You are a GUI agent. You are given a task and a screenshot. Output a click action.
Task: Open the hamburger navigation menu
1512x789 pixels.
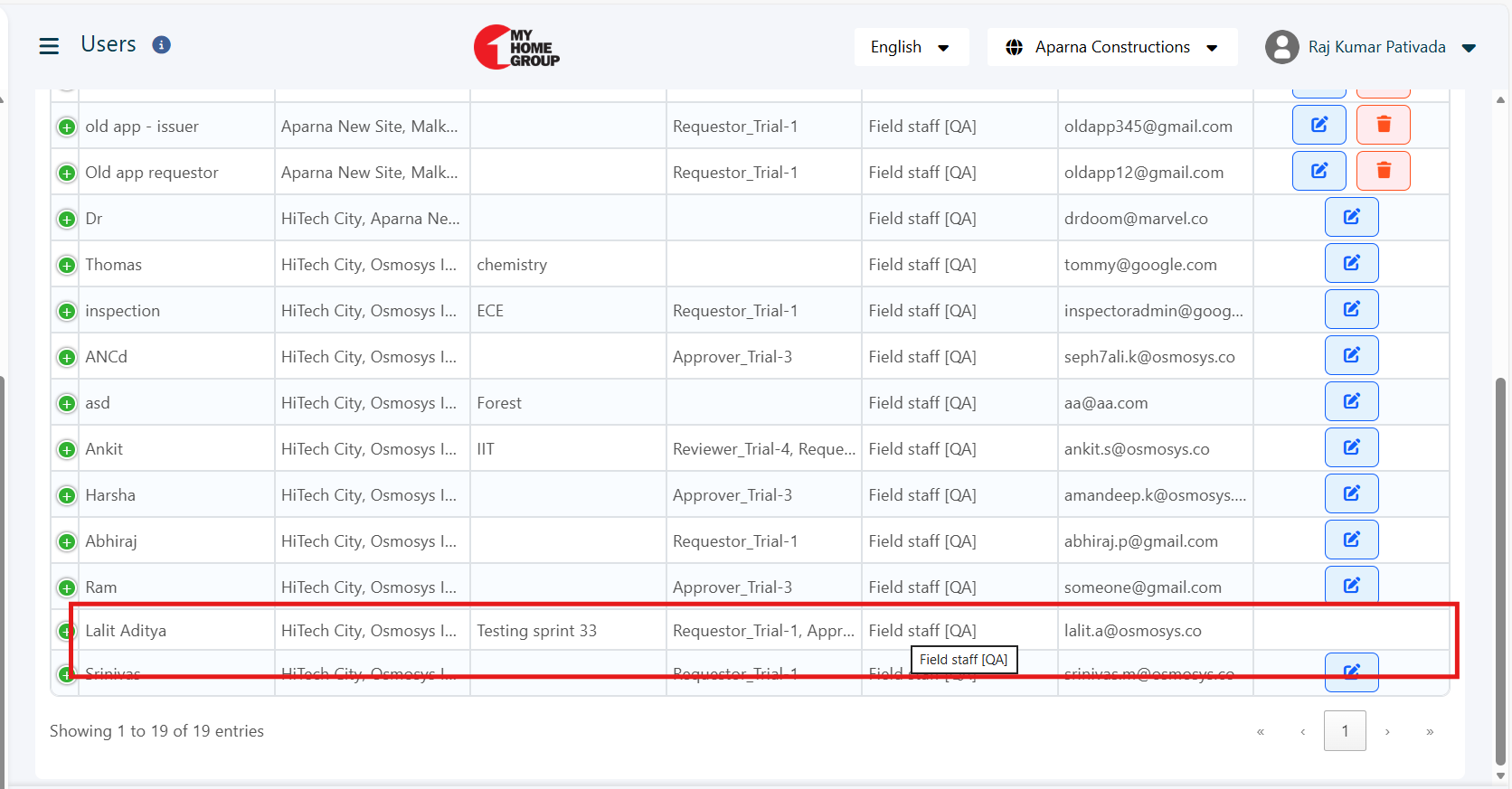49,46
